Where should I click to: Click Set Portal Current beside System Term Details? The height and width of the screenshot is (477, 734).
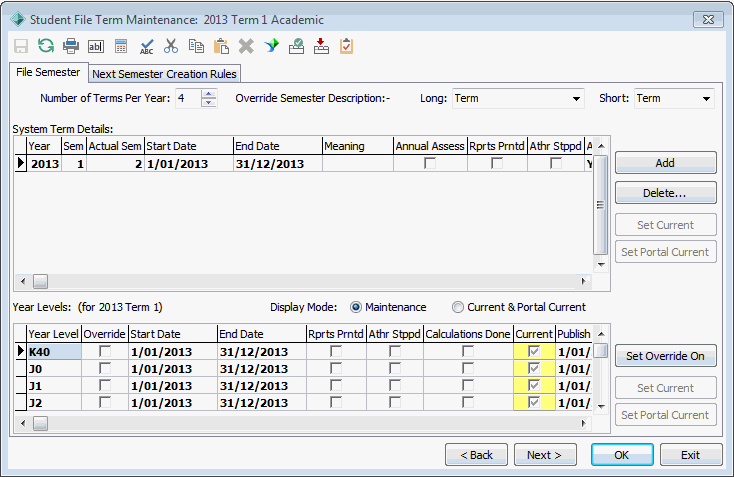click(x=665, y=252)
